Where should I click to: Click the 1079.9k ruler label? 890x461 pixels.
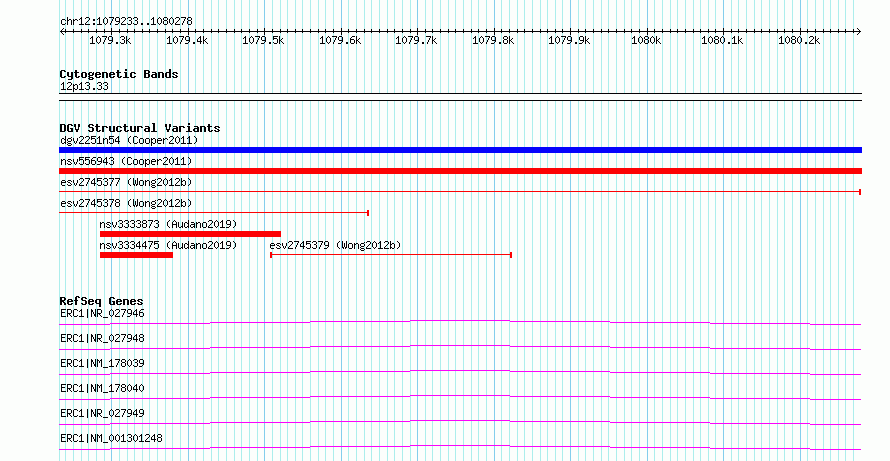(569, 41)
